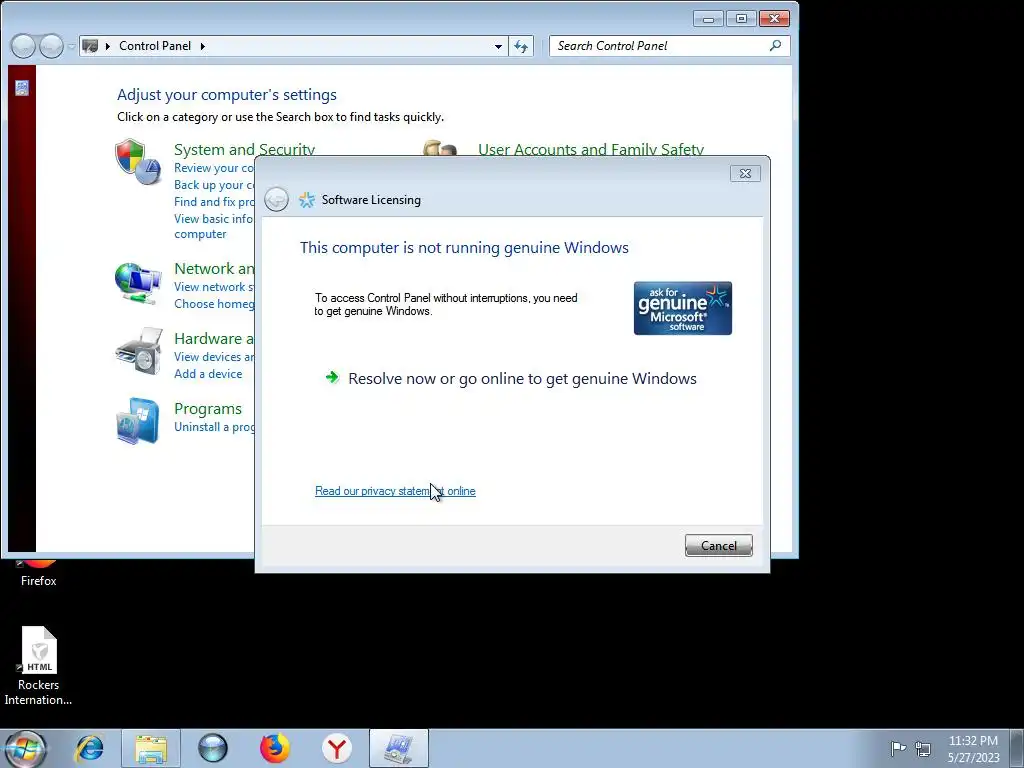Click View devices and printers link
This screenshot has height=768, width=1024.
[214, 357]
